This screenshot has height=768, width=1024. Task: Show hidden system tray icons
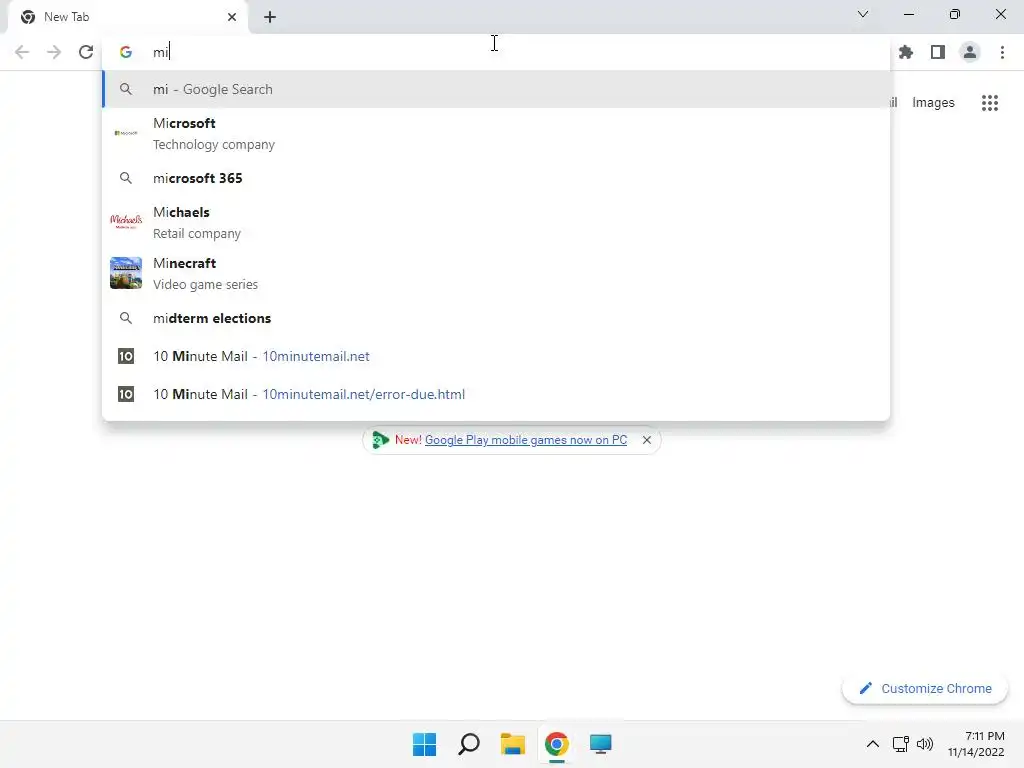[x=872, y=744]
